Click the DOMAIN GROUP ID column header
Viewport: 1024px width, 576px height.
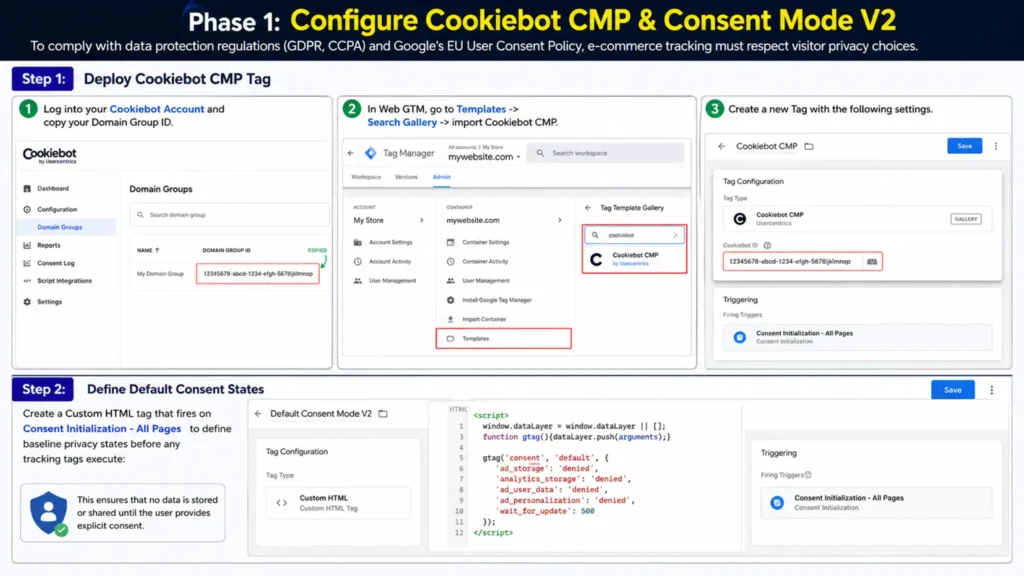coord(226,250)
